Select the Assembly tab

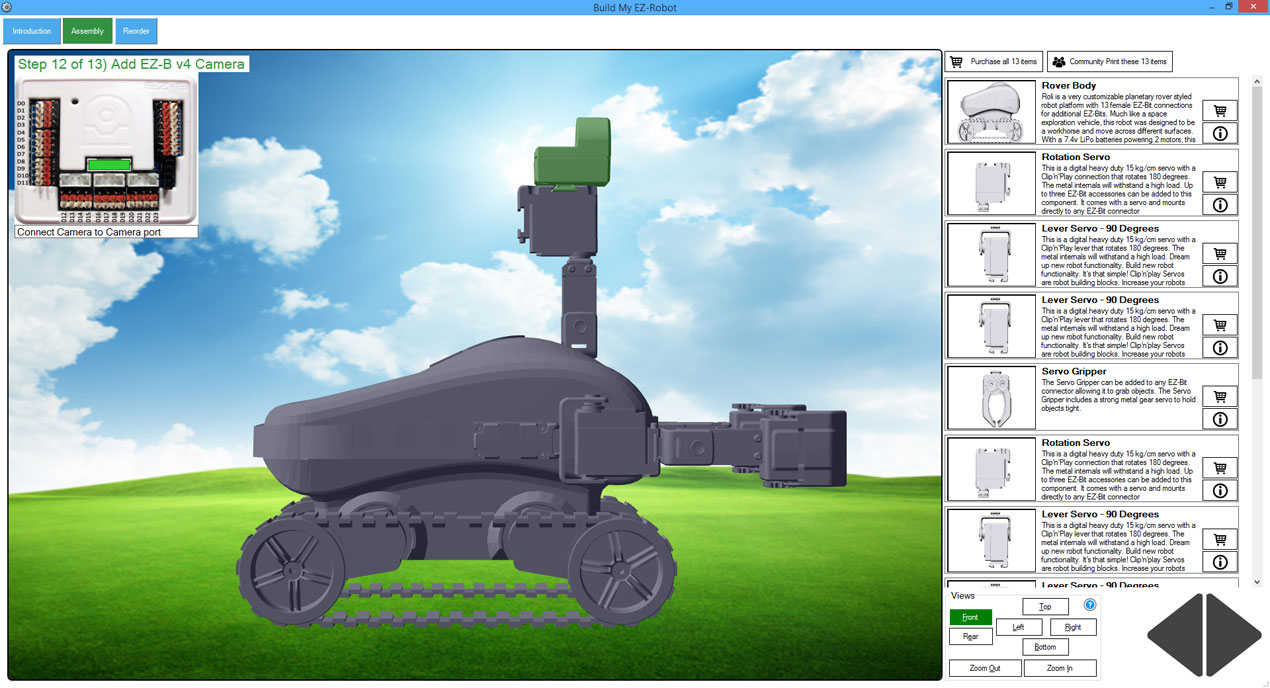87,31
